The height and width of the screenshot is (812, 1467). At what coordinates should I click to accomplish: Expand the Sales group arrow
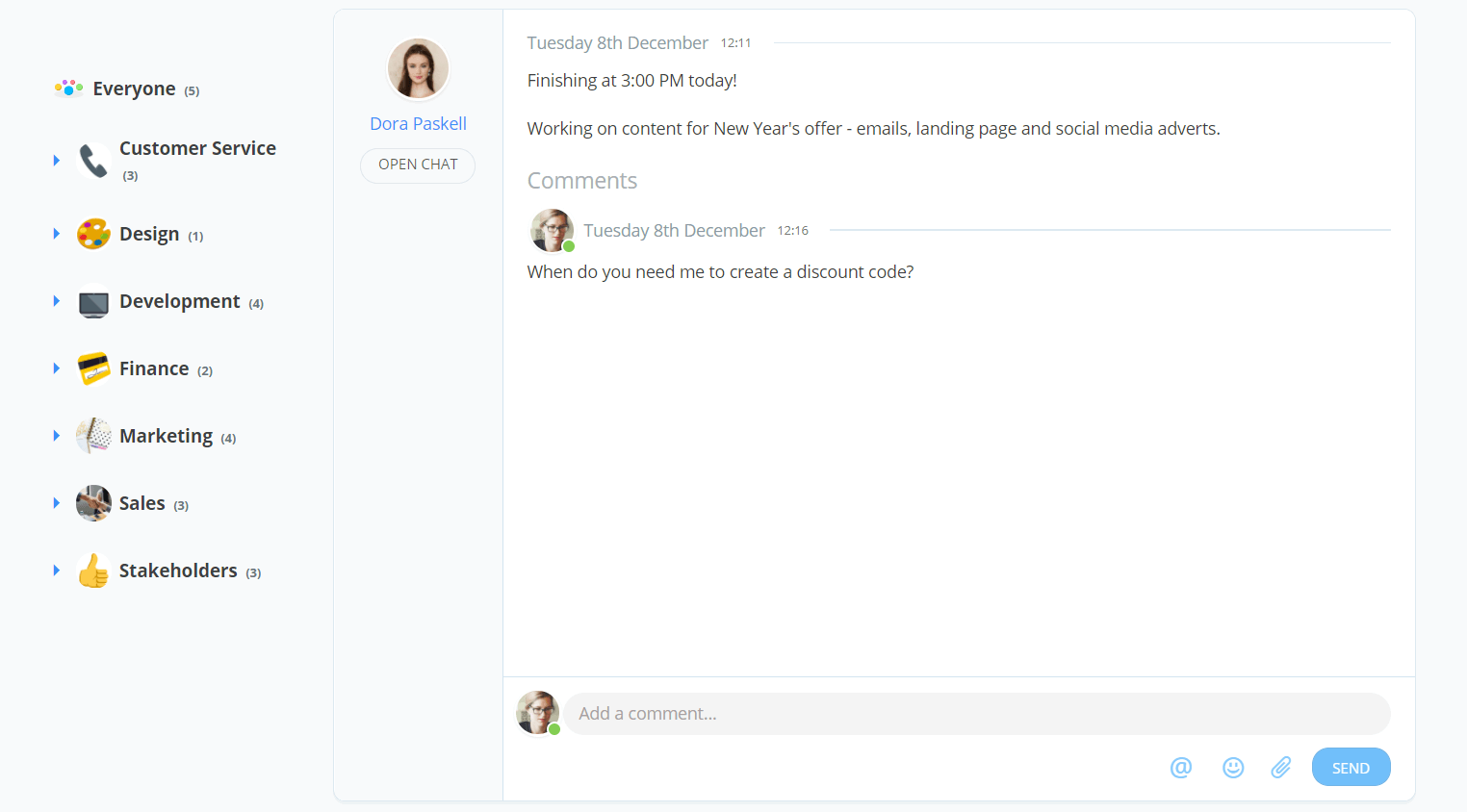pyautogui.click(x=56, y=503)
